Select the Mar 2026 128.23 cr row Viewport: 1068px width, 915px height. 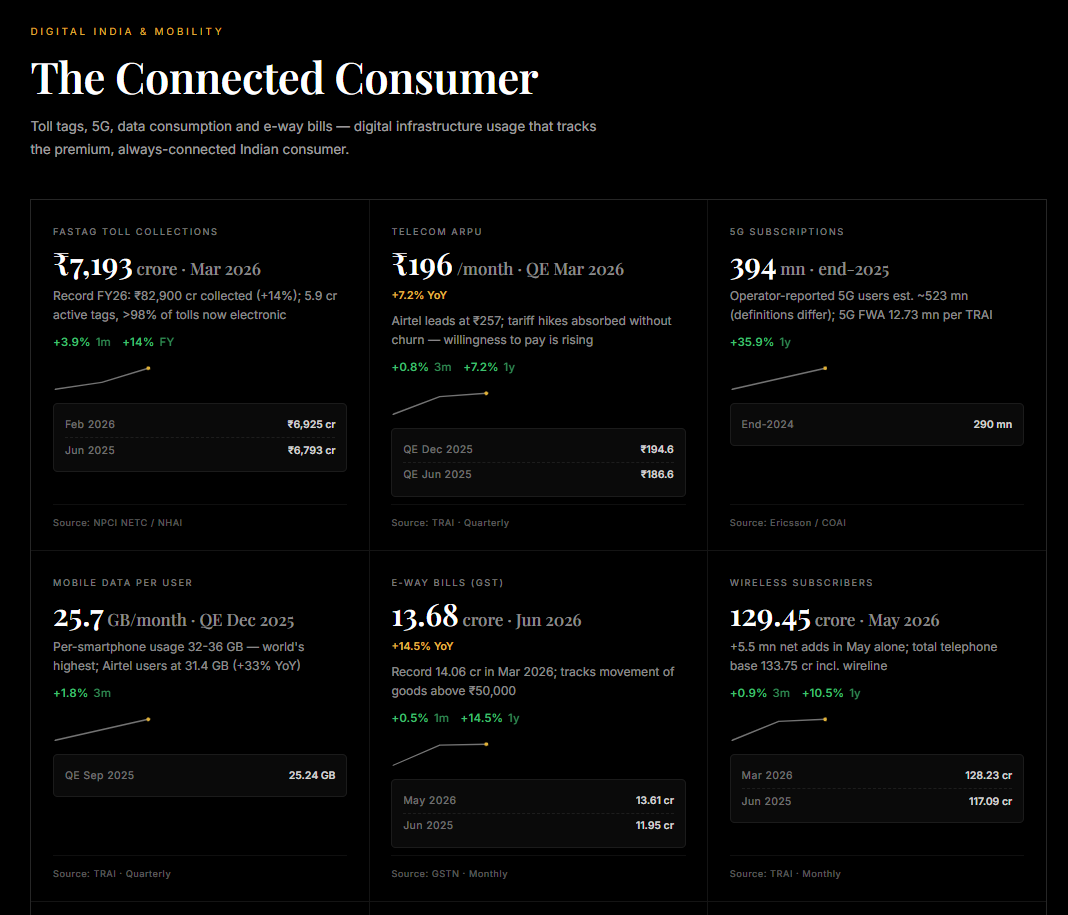coord(877,775)
